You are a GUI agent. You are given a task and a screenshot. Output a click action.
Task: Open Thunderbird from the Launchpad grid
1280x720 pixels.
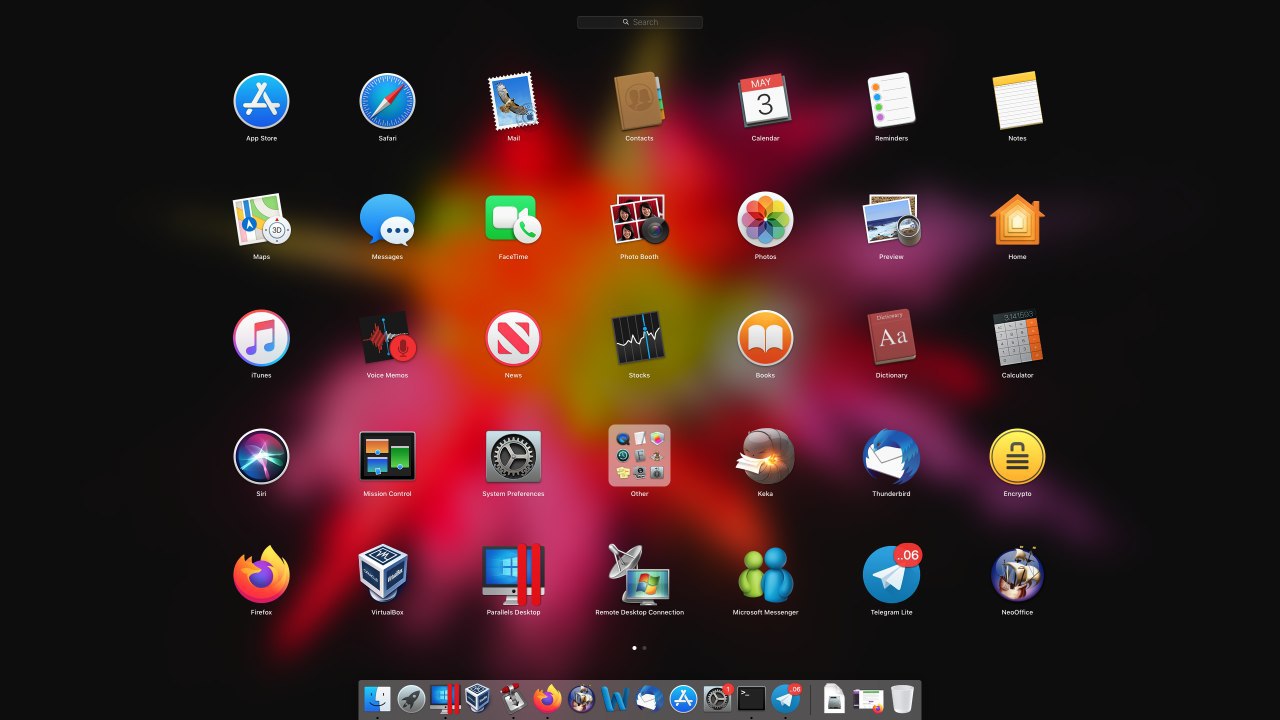tap(891, 456)
